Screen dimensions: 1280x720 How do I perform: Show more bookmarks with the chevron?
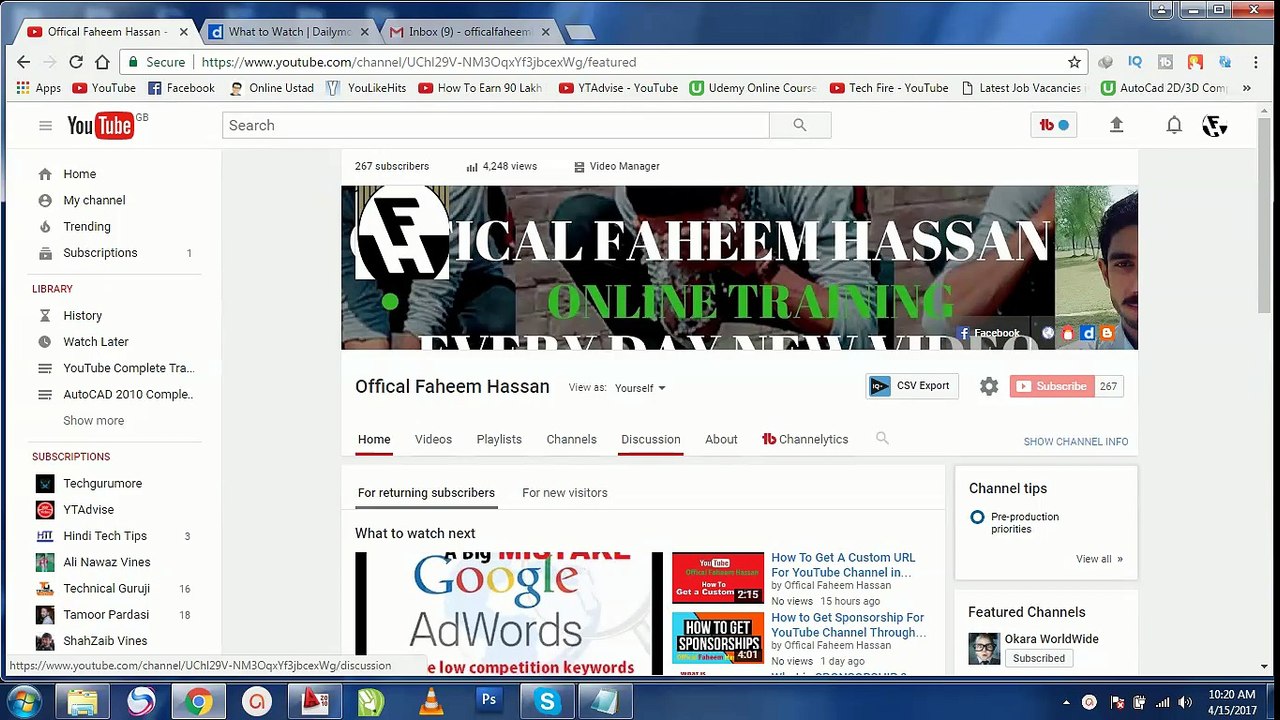[x=1246, y=88]
